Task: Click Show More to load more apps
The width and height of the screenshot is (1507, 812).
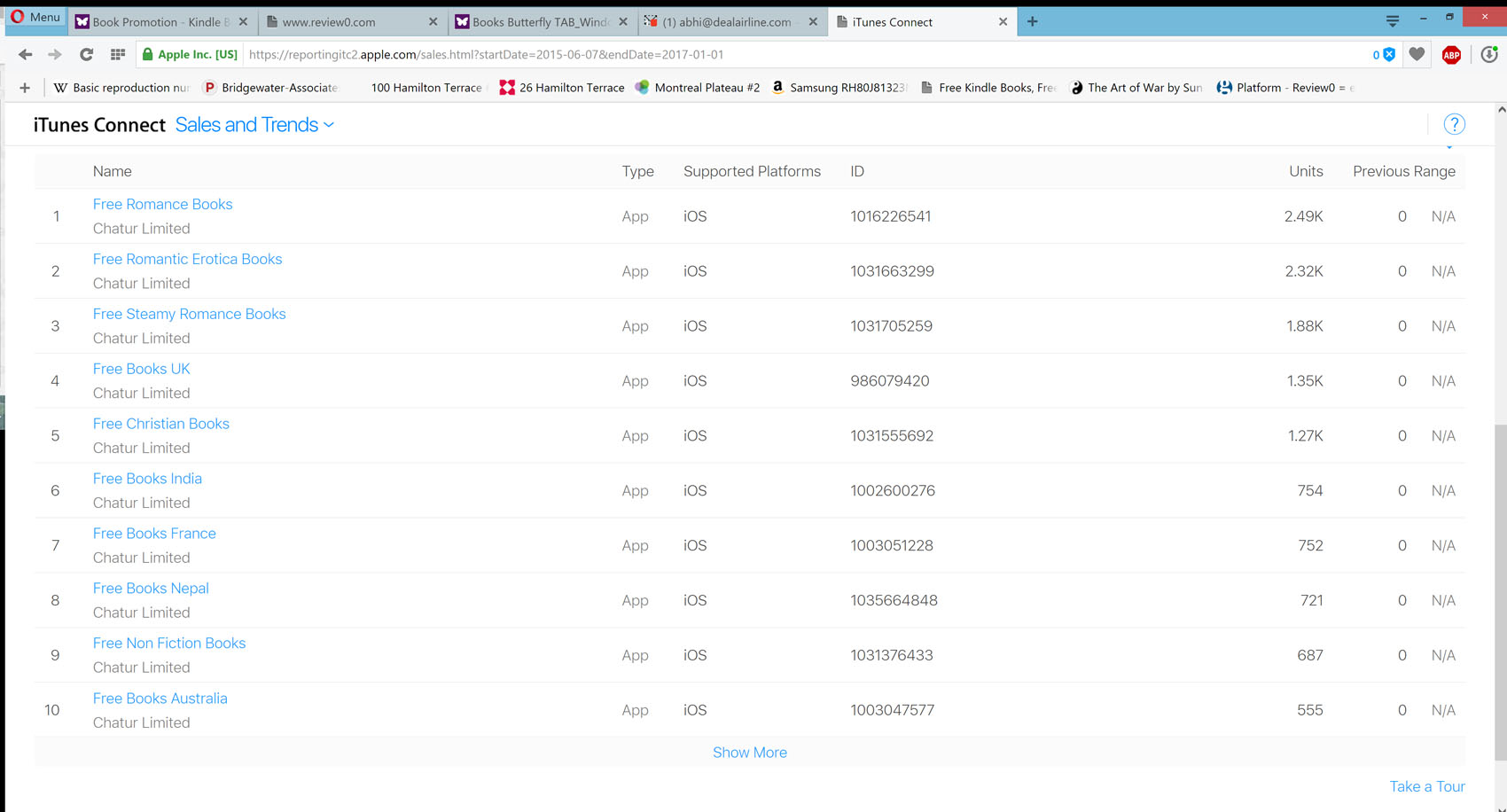Action: click(749, 753)
